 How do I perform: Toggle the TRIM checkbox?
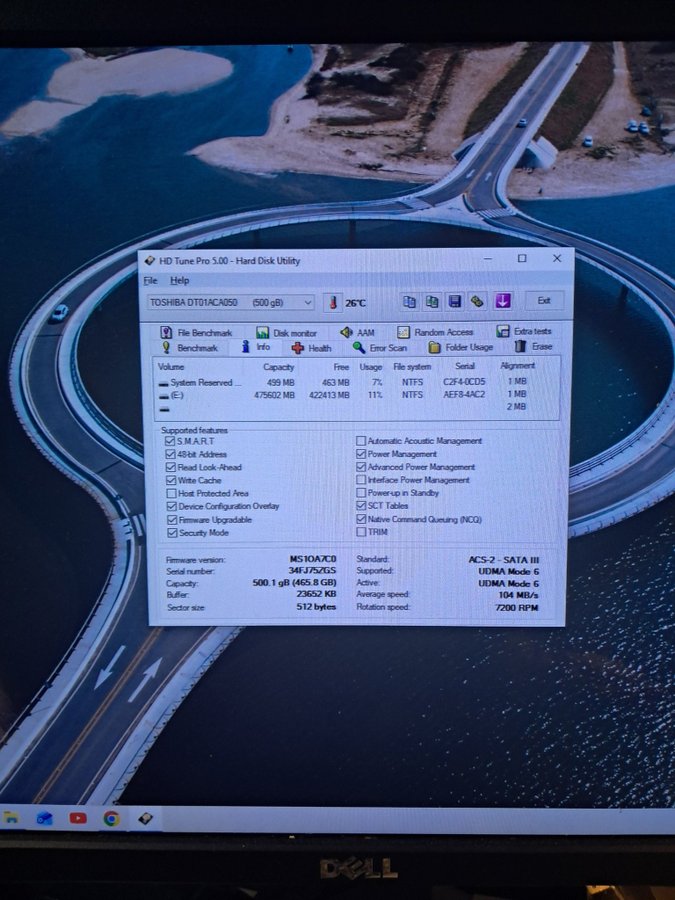tap(361, 532)
